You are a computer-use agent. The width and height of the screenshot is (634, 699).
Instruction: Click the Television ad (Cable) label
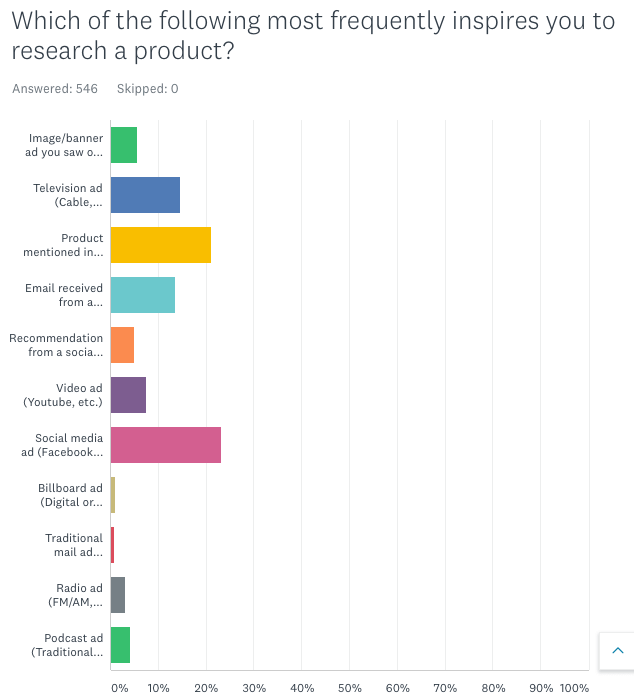click(67, 195)
